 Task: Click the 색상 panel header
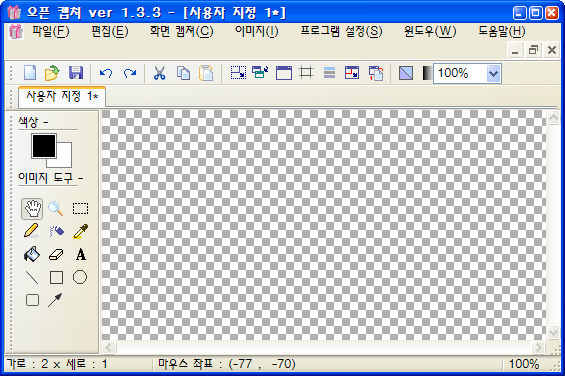33,123
